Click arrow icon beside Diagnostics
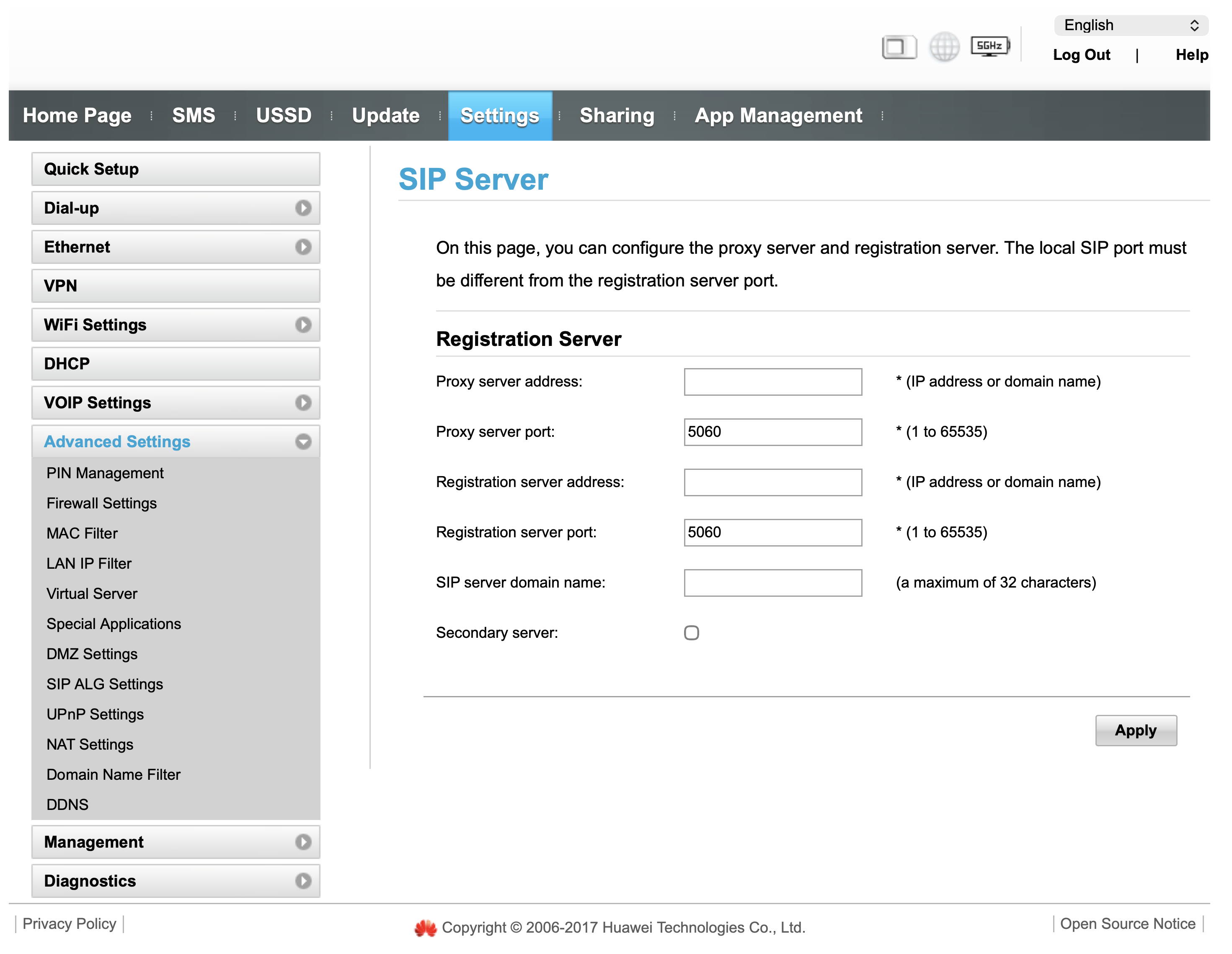Viewport: 1232px width, 954px height. pyautogui.click(x=303, y=881)
